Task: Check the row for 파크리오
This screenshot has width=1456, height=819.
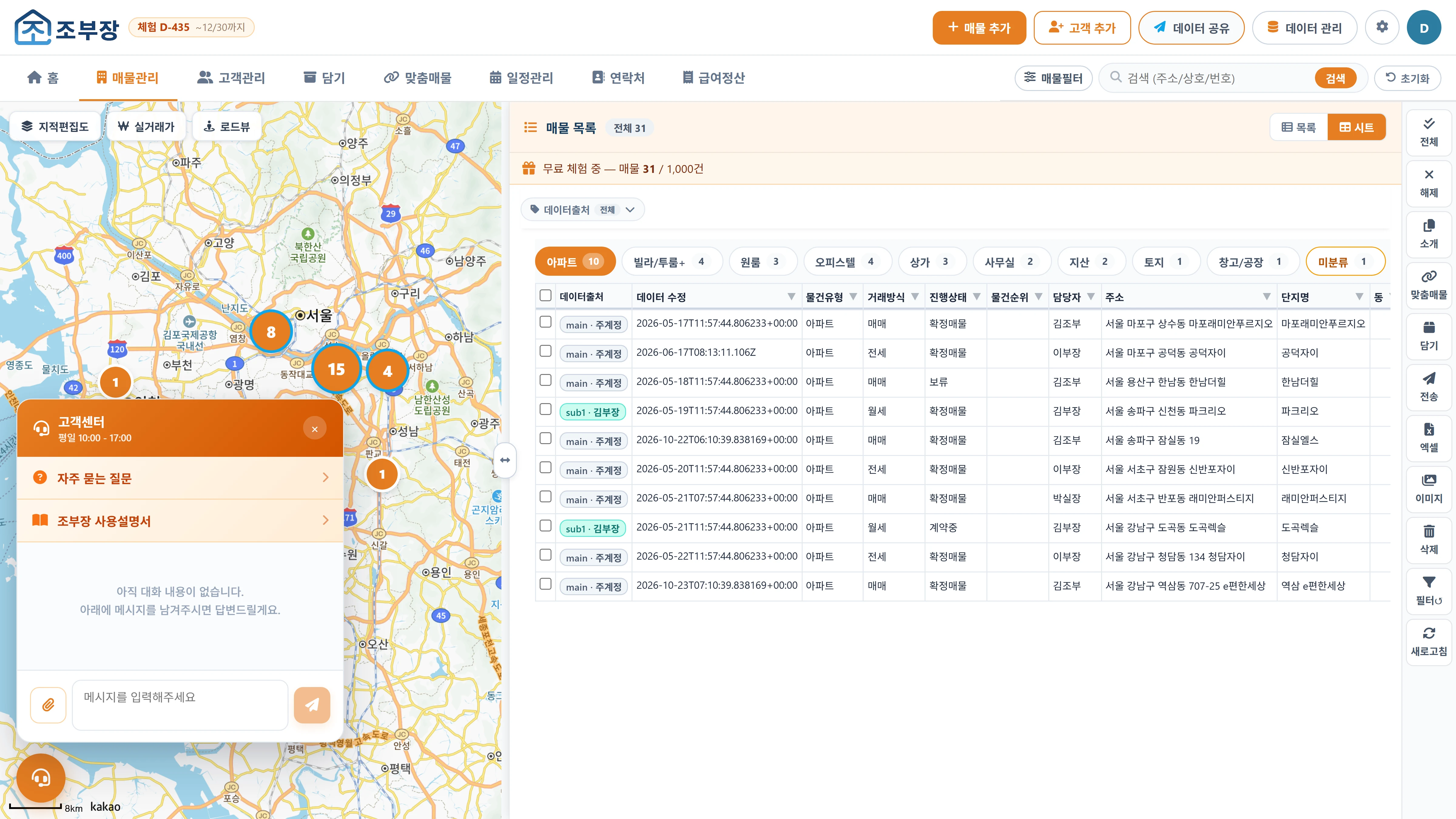Action: click(x=545, y=409)
